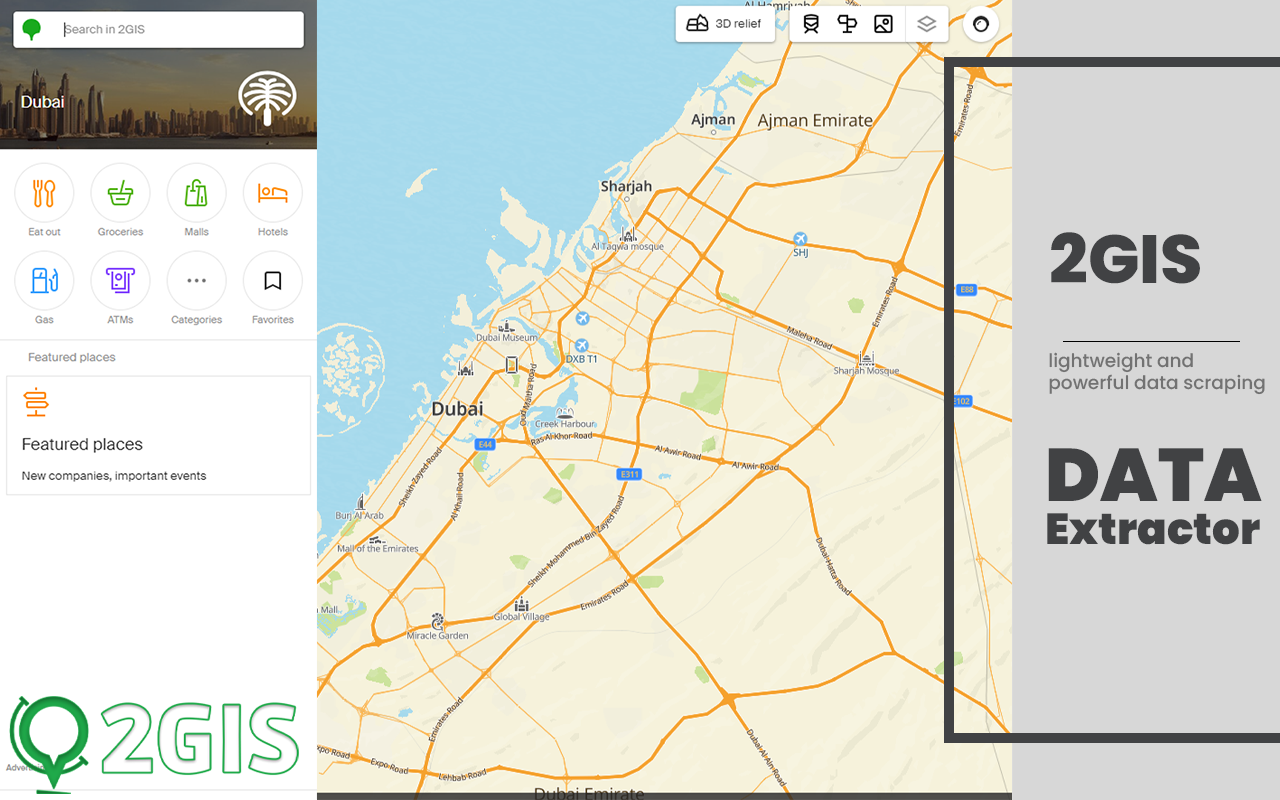The image size is (1280, 800).
Task: Click the Malls shopping bag icon
Action: [196, 193]
